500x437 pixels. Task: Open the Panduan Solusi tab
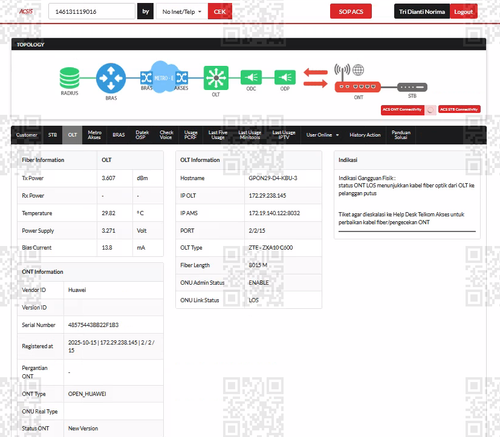(x=401, y=135)
